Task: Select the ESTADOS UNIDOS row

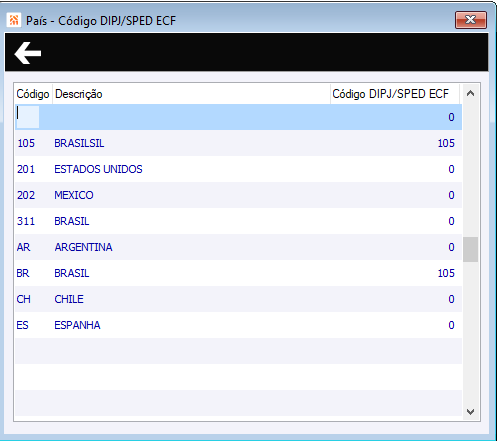Action: coord(238,169)
